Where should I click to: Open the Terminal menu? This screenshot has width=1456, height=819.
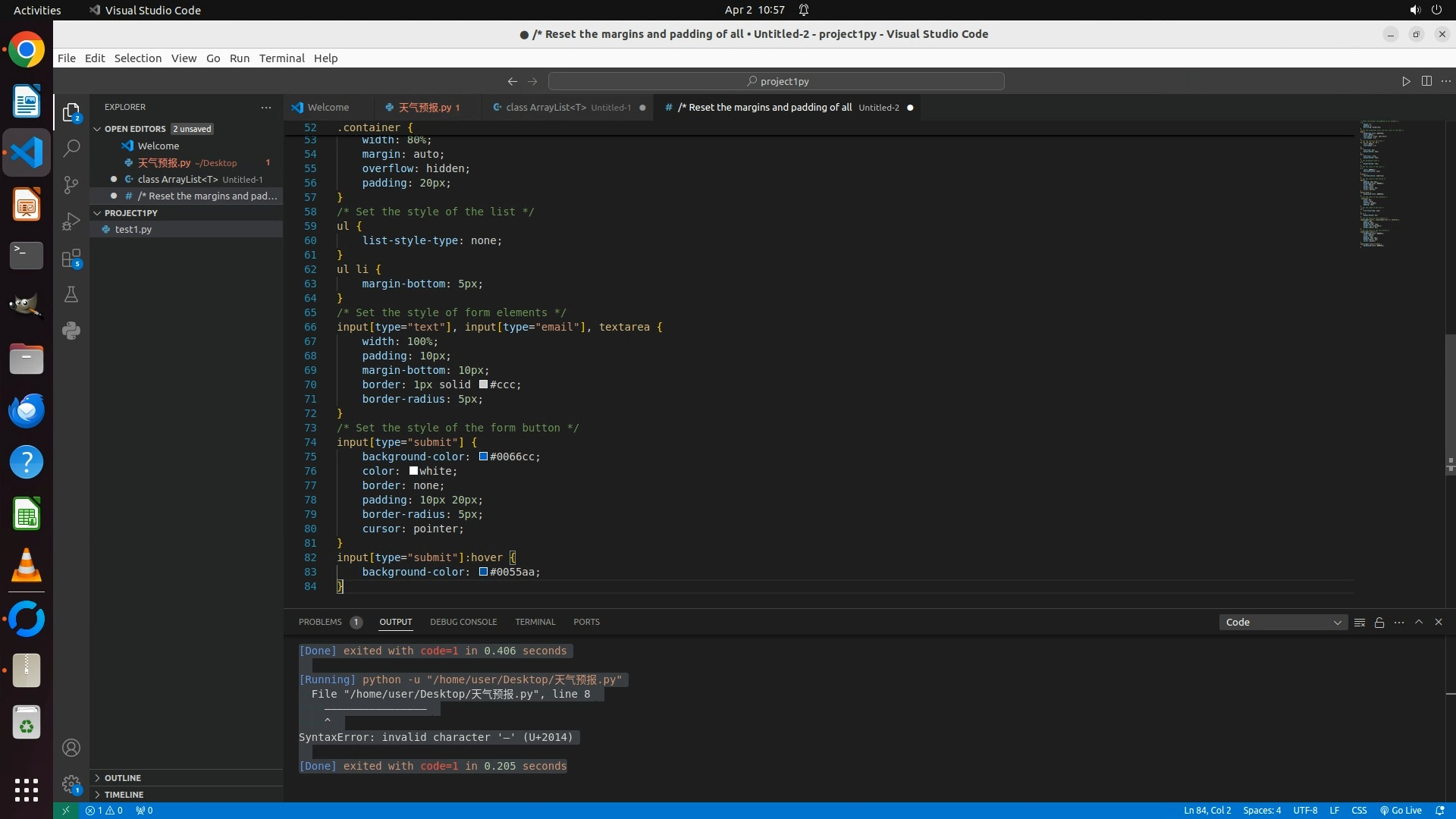click(281, 58)
